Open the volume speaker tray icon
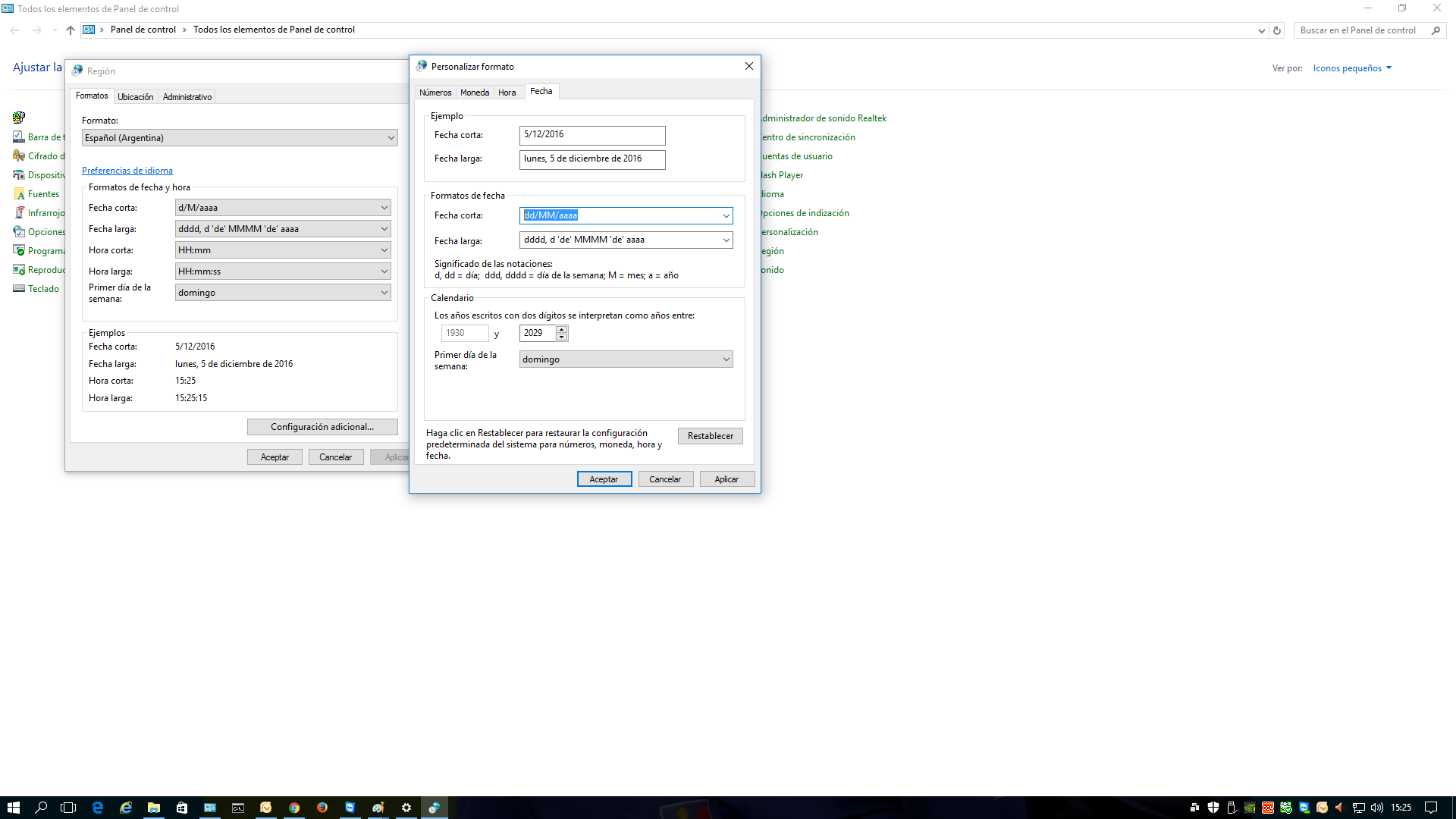This screenshot has height=819, width=1456. coord(1377,808)
